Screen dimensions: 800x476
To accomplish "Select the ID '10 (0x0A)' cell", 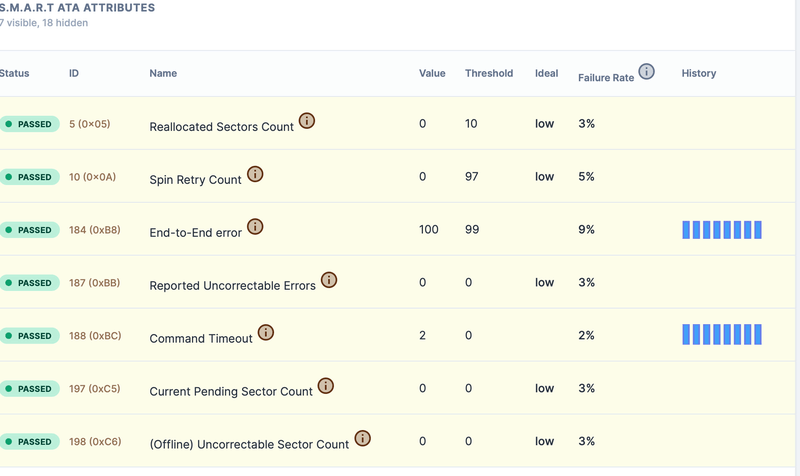I will (92, 177).
